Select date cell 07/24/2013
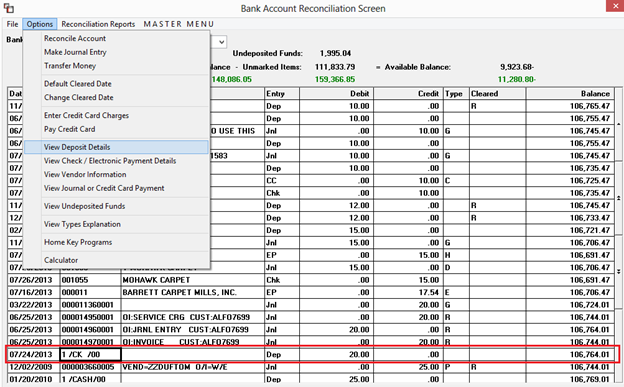The width and height of the screenshot is (624, 387). click(x=33, y=354)
